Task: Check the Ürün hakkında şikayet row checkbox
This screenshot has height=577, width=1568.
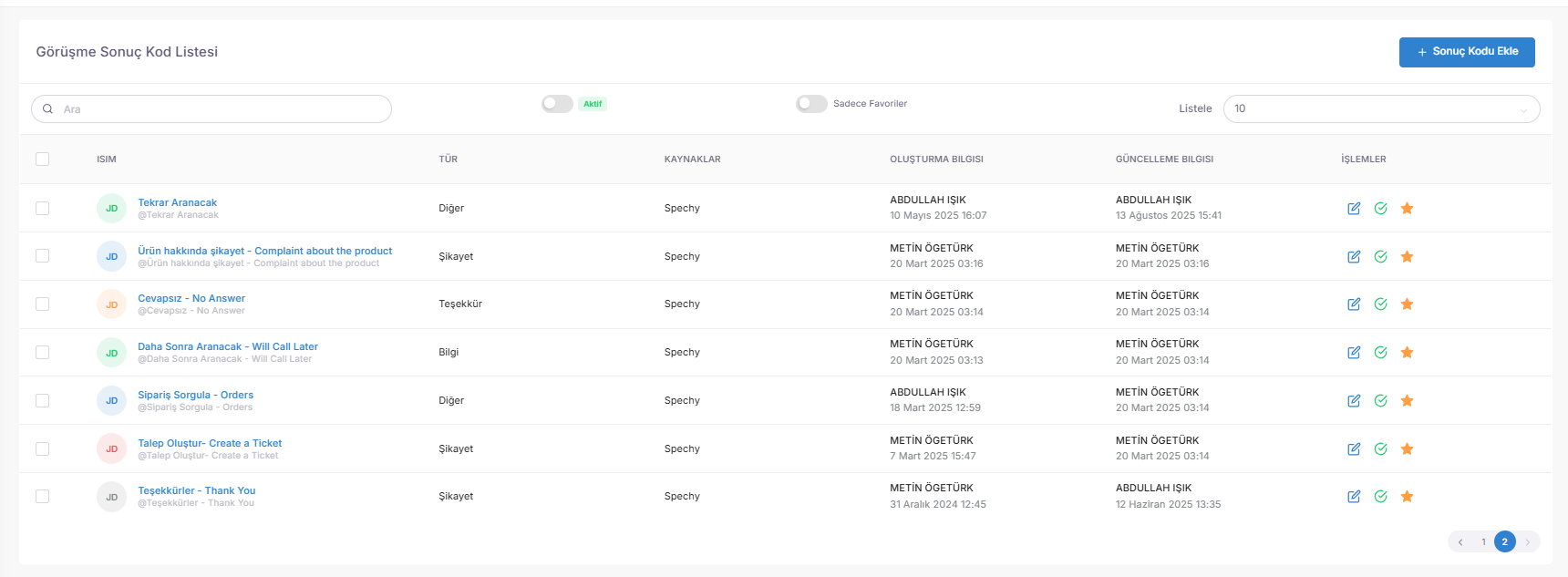Action: (42, 256)
